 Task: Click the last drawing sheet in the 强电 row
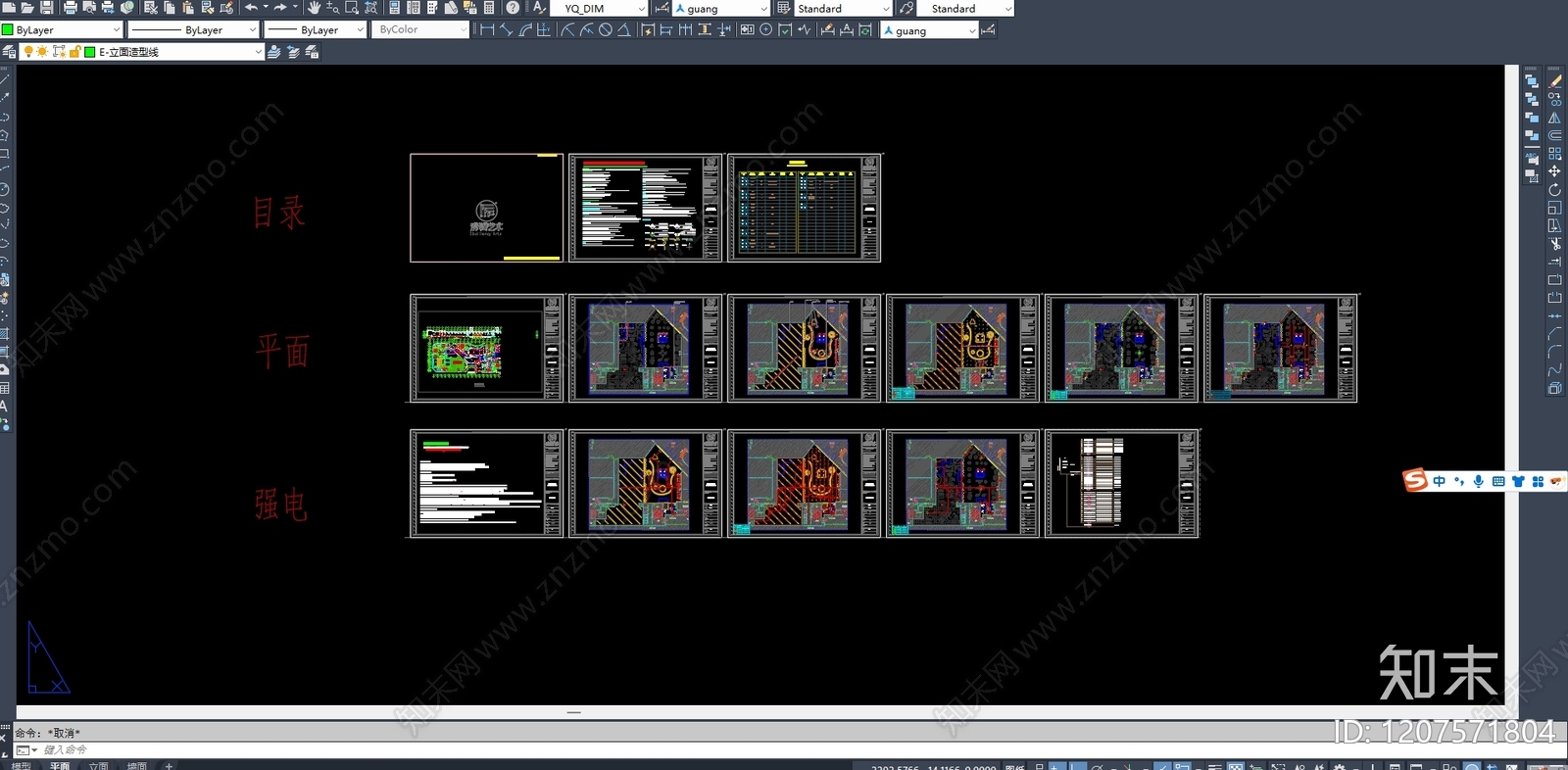coord(1122,483)
